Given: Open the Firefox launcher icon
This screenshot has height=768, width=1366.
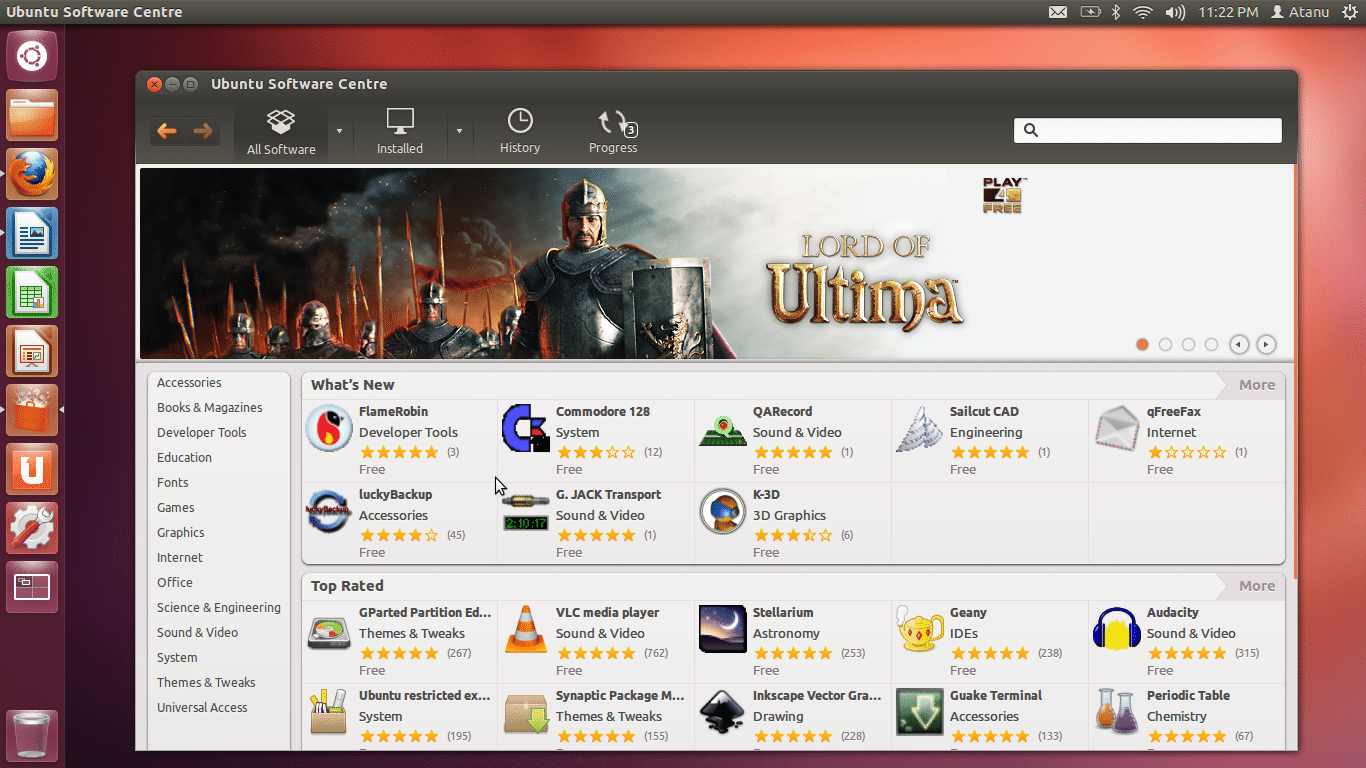Looking at the screenshot, I should pos(32,174).
